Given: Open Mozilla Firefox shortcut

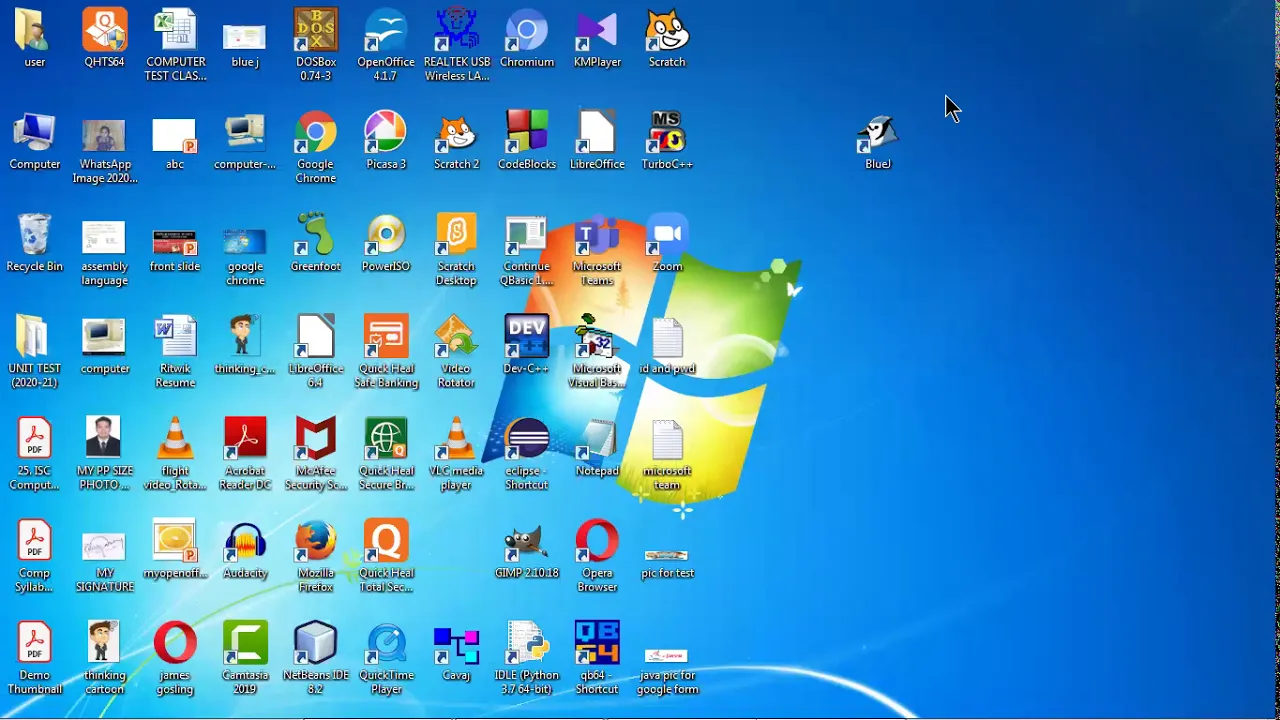Looking at the screenshot, I should [315, 557].
